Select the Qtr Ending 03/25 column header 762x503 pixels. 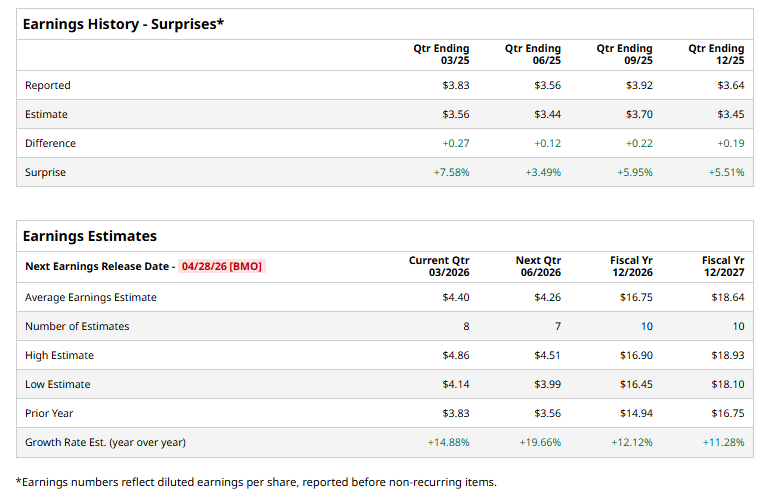click(441, 55)
